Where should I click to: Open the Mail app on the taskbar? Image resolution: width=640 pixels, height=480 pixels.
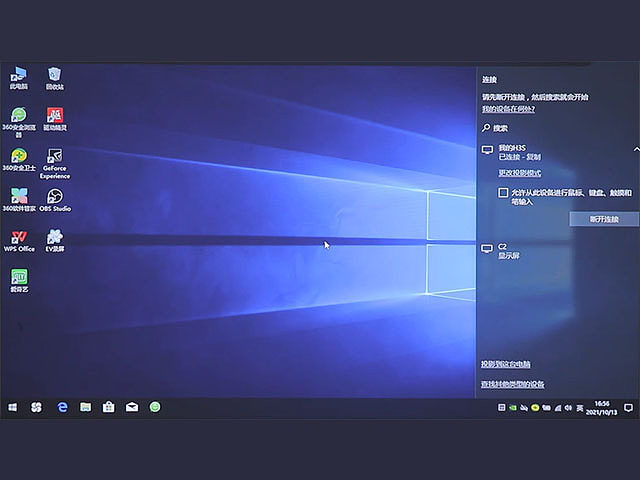tap(132, 407)
